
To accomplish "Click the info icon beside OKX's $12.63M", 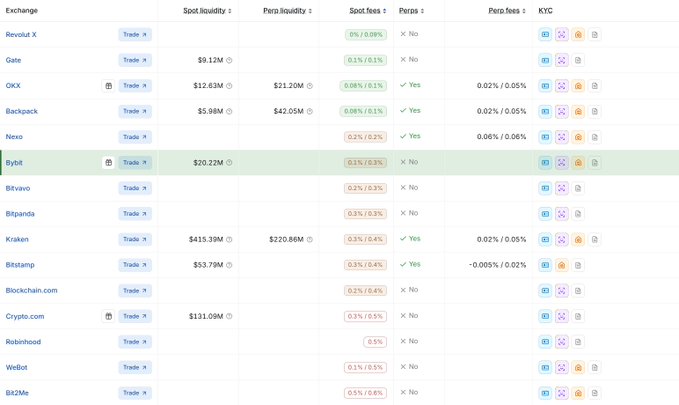I will coord(229,86).
